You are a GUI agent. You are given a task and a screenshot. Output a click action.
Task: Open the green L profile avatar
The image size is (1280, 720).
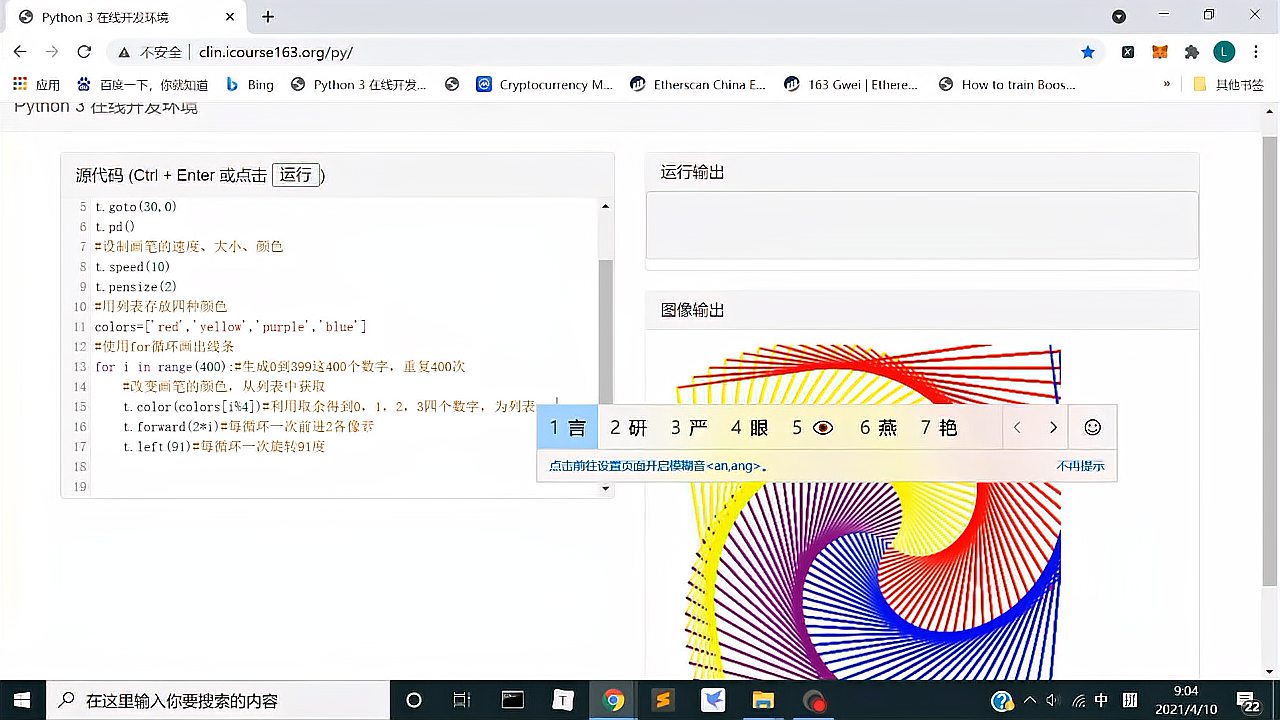(x=1224, y=52)
